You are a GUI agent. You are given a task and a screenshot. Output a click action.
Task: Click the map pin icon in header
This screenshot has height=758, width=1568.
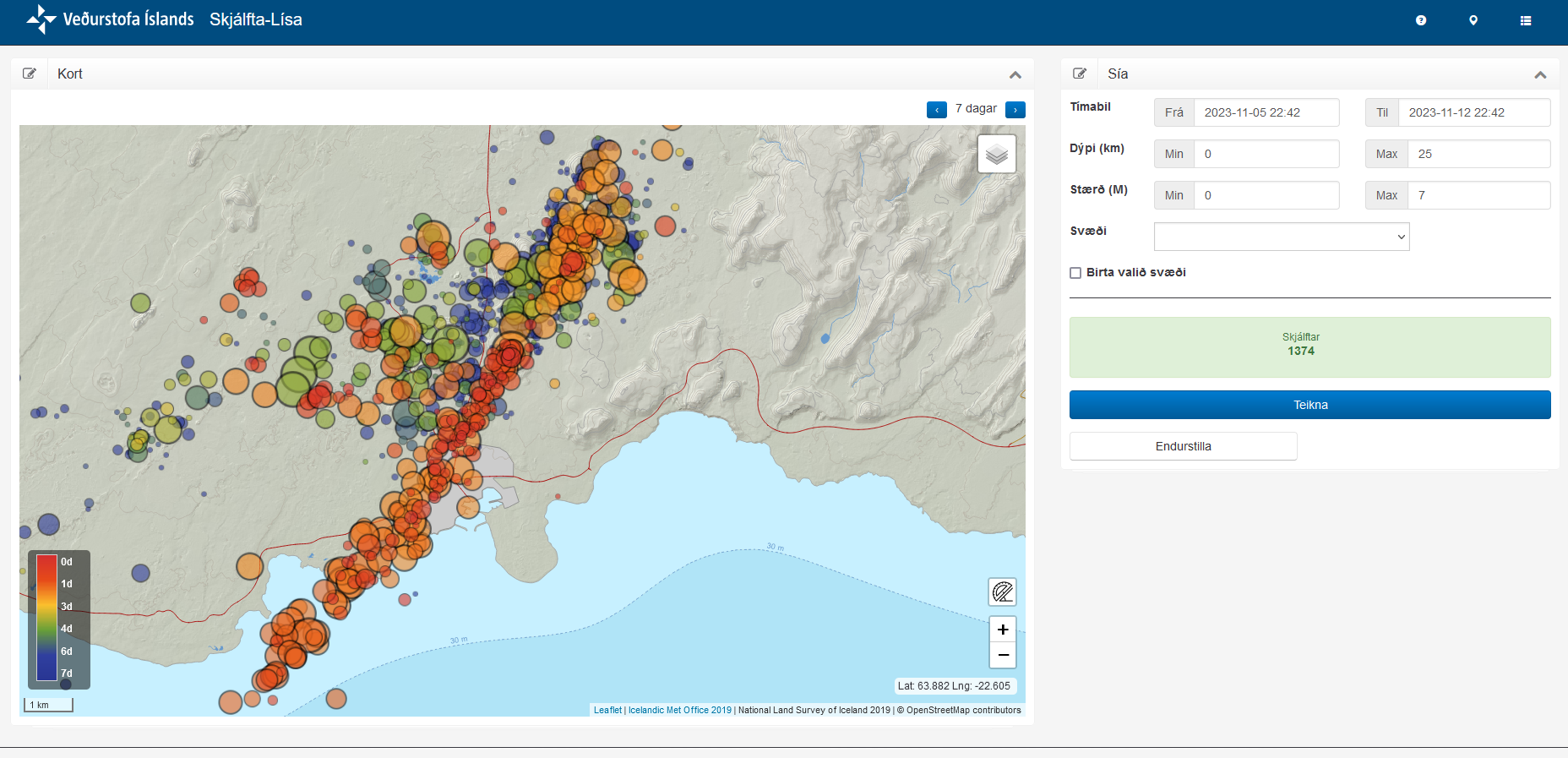click(1473, 20)
